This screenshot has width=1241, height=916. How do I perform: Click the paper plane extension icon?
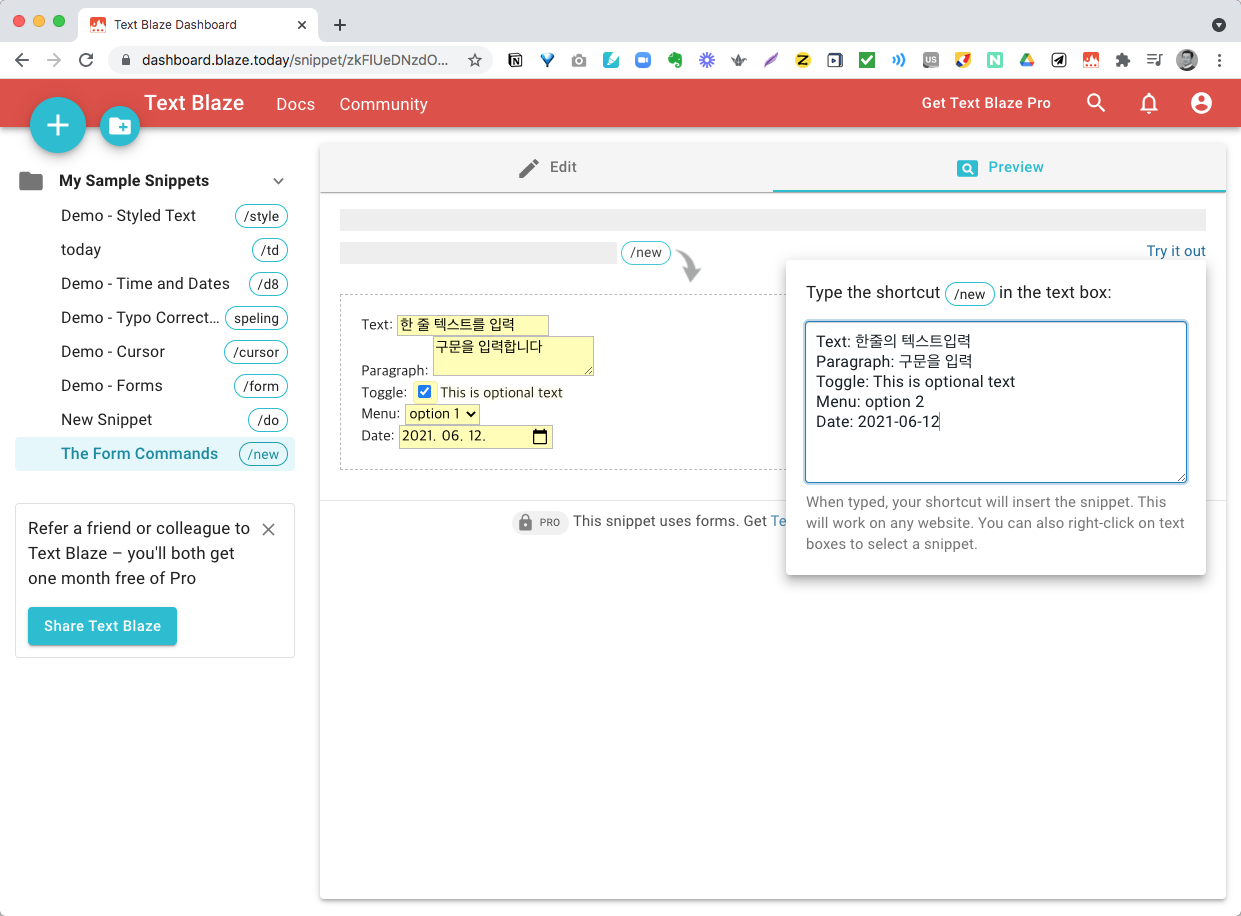pos(1058,60)
